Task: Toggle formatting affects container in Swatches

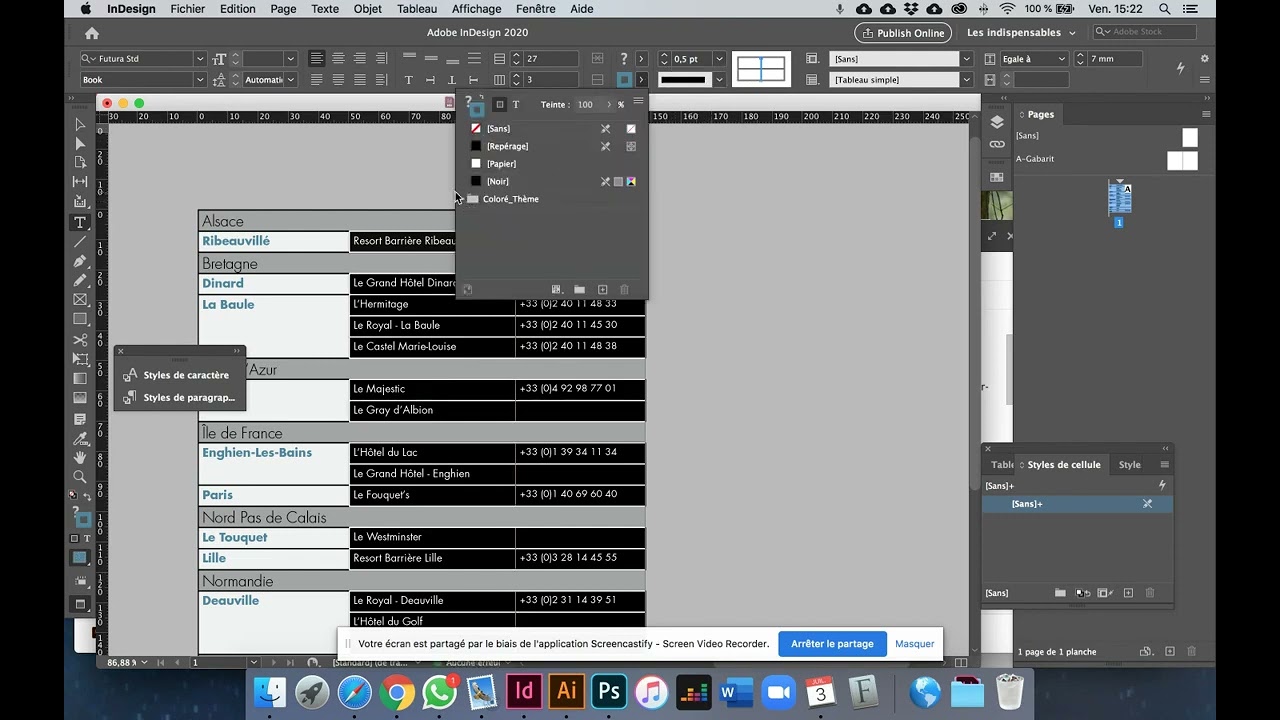Action: point(499,104)
